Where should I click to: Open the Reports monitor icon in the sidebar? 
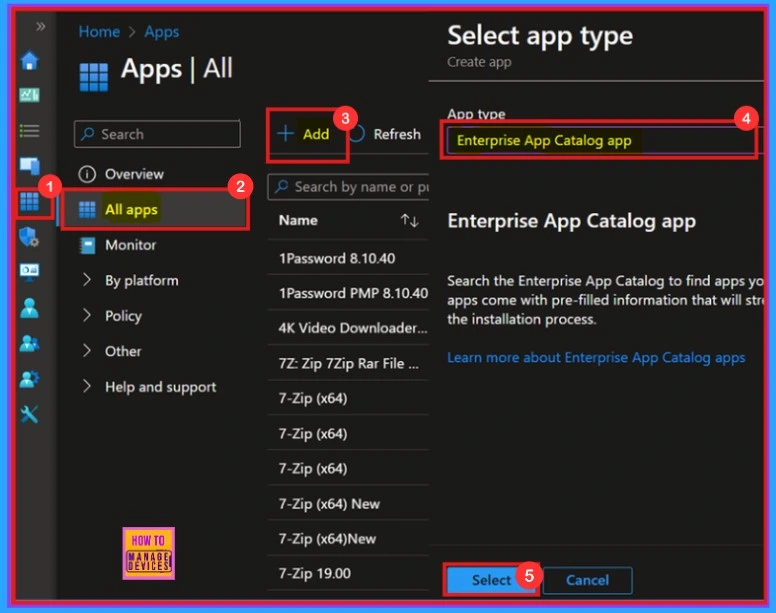coord(30,272)
